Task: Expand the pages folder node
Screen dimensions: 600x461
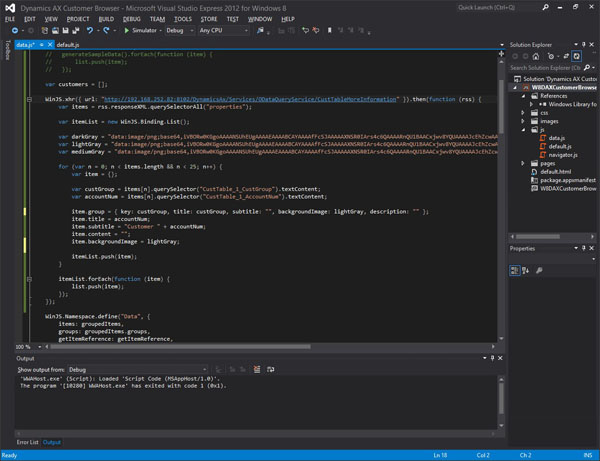Action: [x=523, y=163]
